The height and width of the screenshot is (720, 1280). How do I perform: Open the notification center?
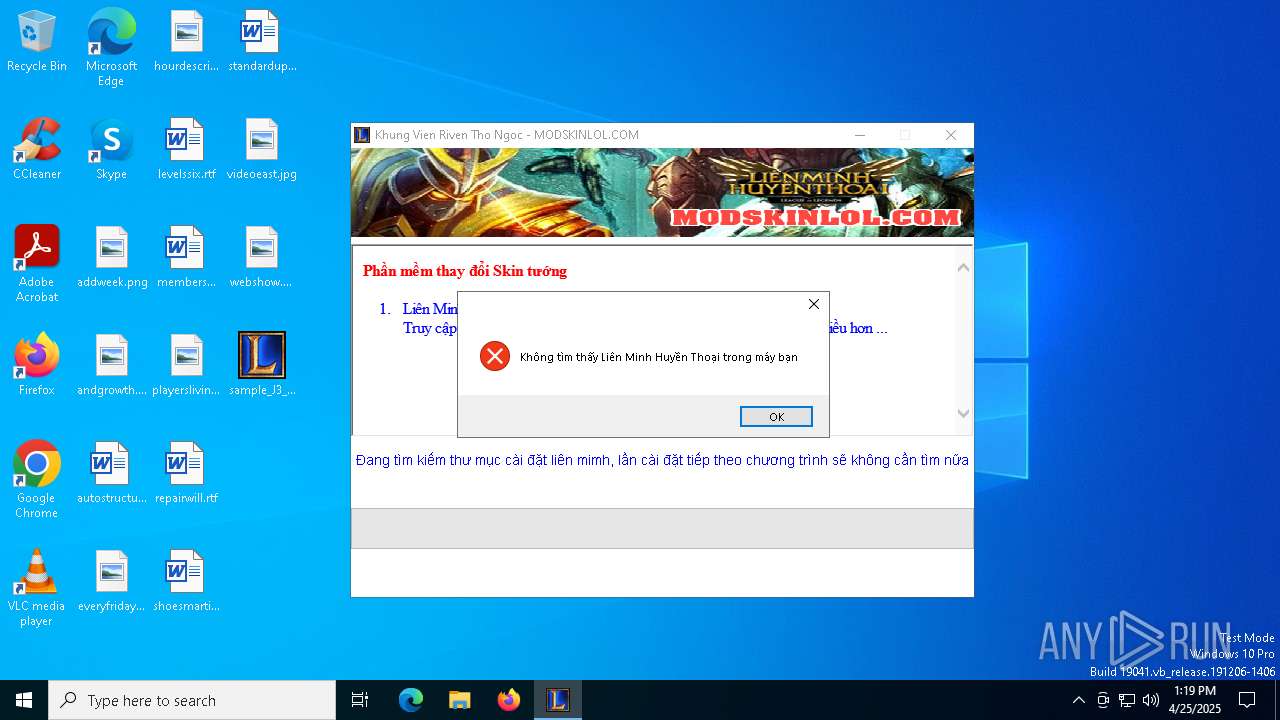click(x=1247, y=700)
